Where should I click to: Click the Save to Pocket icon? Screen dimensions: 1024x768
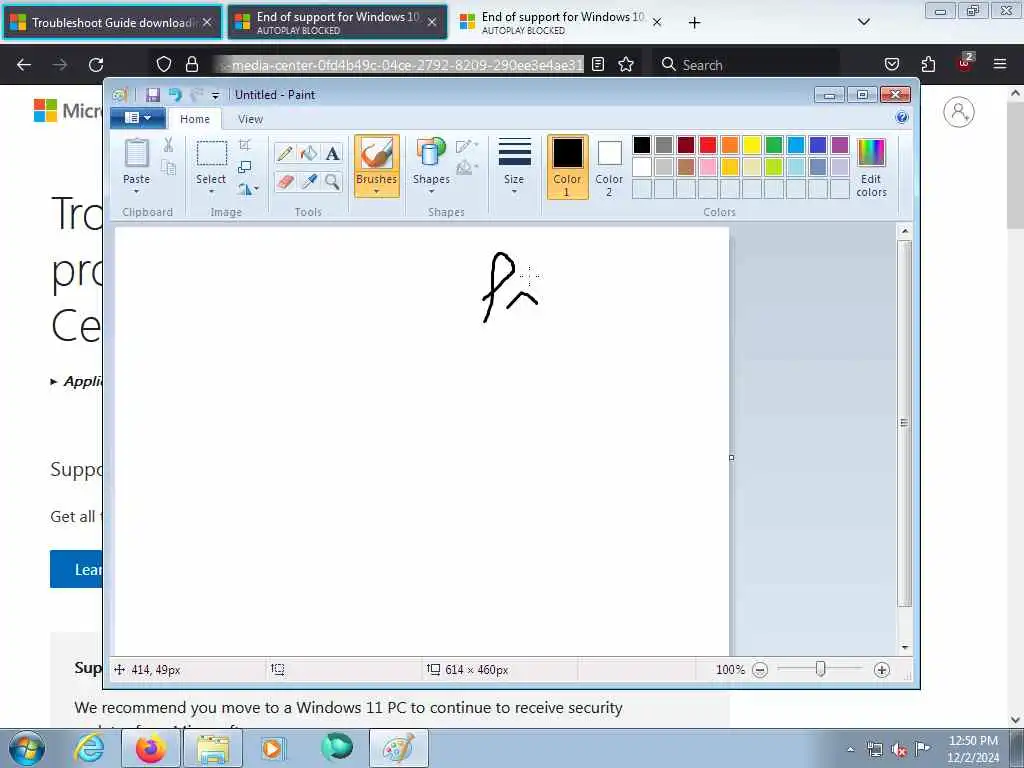(x=891, y=64)
